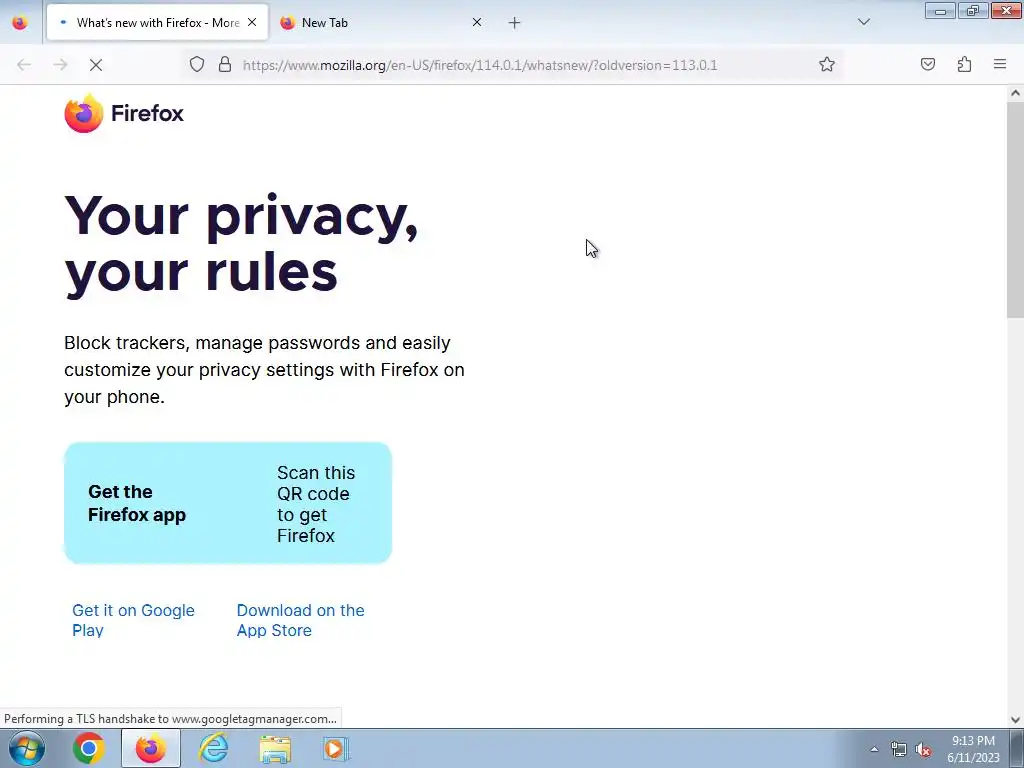Image resolution: width=1024 pixels, height=768 pixels.
Task: Click the Firefox logo on page
Action: click(124, 113)
